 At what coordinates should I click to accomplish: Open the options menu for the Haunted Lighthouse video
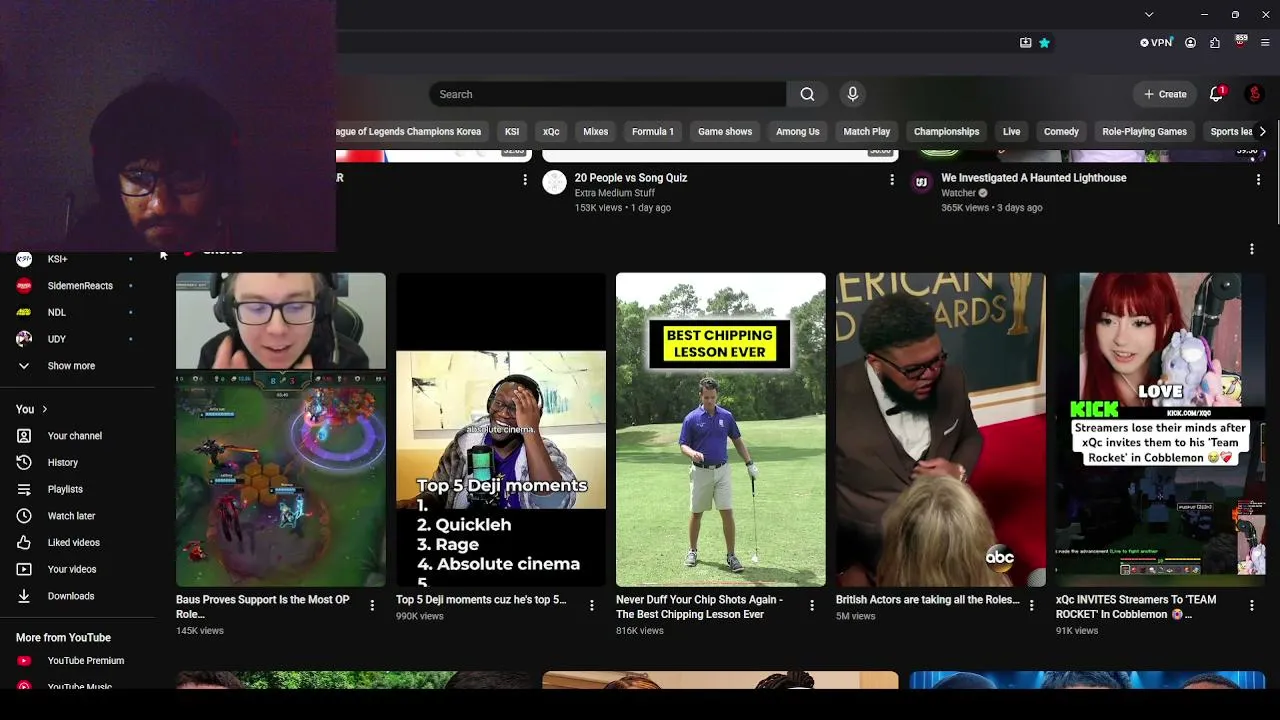(x=1258, y=179)
